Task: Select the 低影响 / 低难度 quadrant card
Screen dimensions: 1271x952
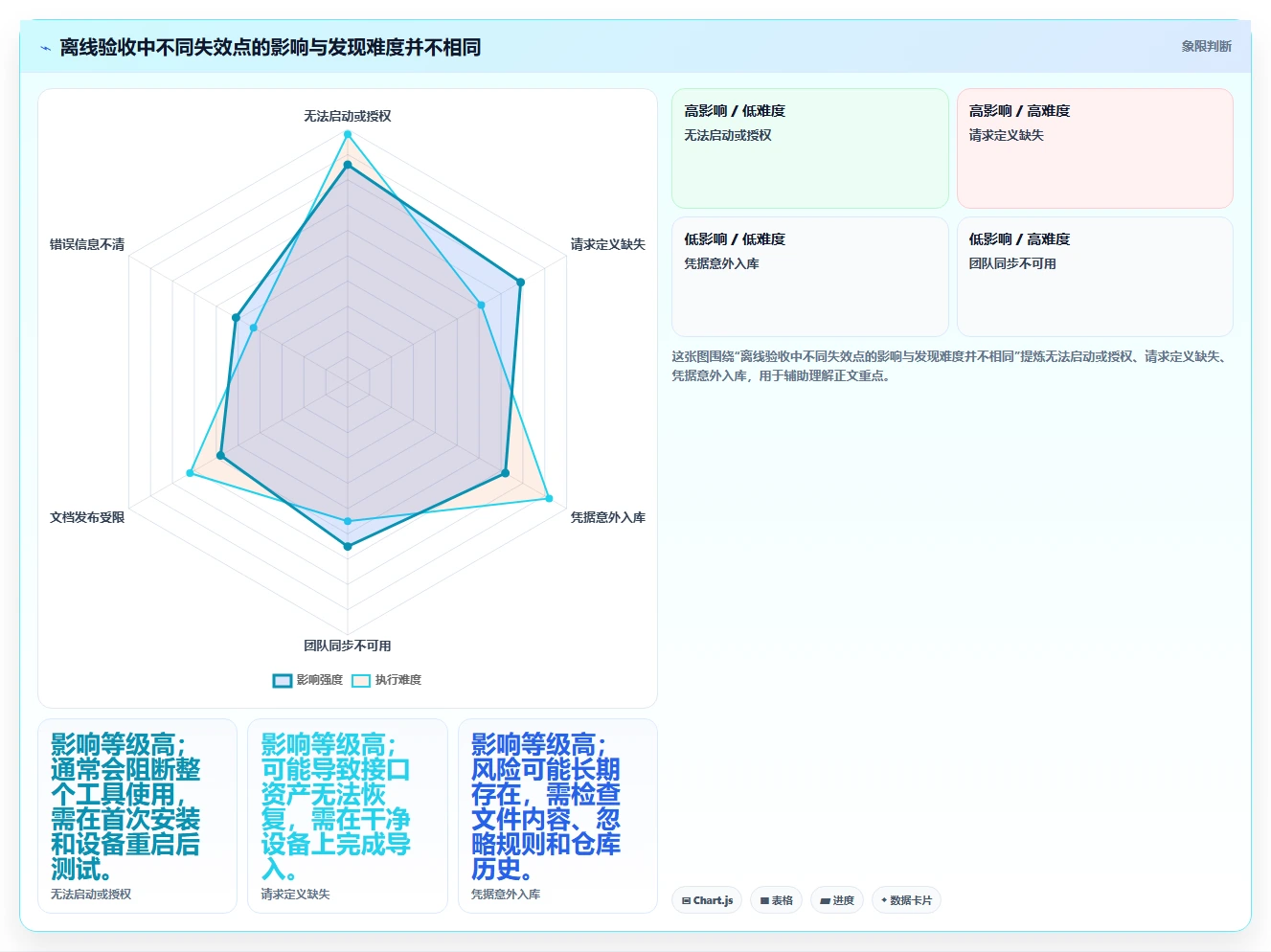Action: (x=810, y=277)
